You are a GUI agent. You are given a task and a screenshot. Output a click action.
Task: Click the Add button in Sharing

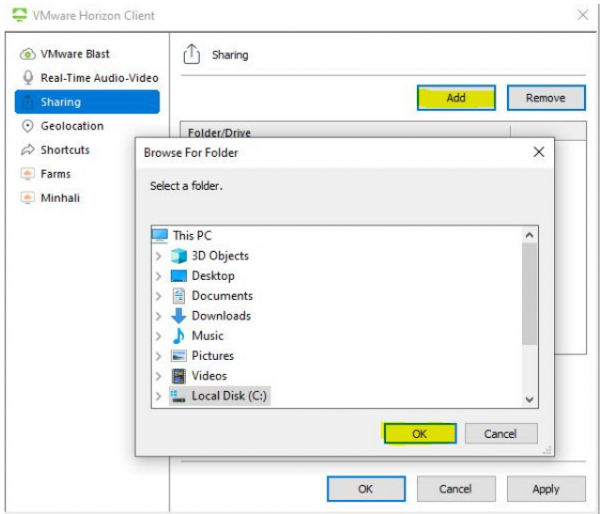click(x=456, y=98)
